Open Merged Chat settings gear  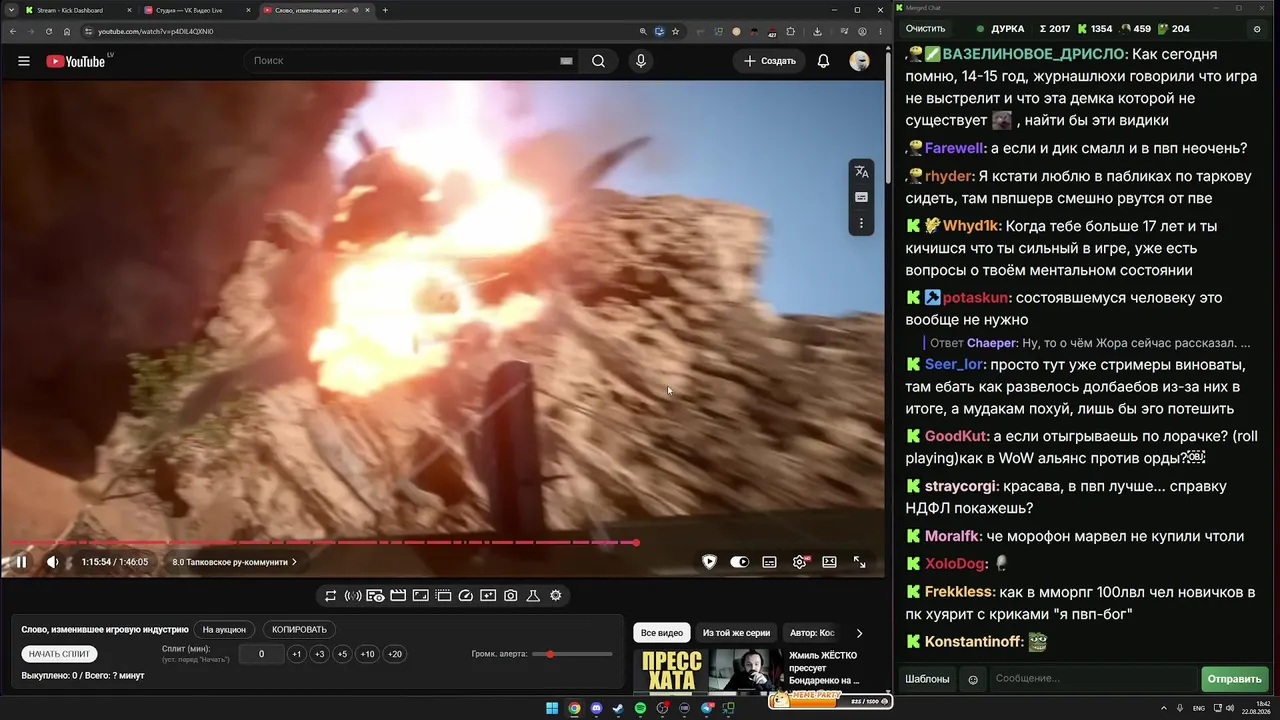pos(1257,29)
